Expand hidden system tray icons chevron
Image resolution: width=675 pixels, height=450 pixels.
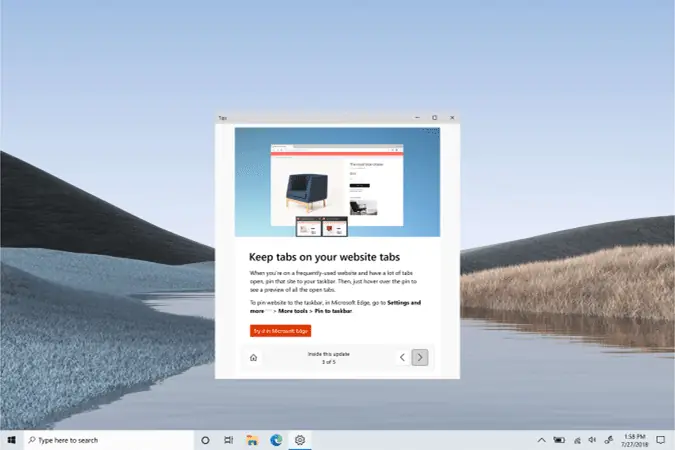542,440
